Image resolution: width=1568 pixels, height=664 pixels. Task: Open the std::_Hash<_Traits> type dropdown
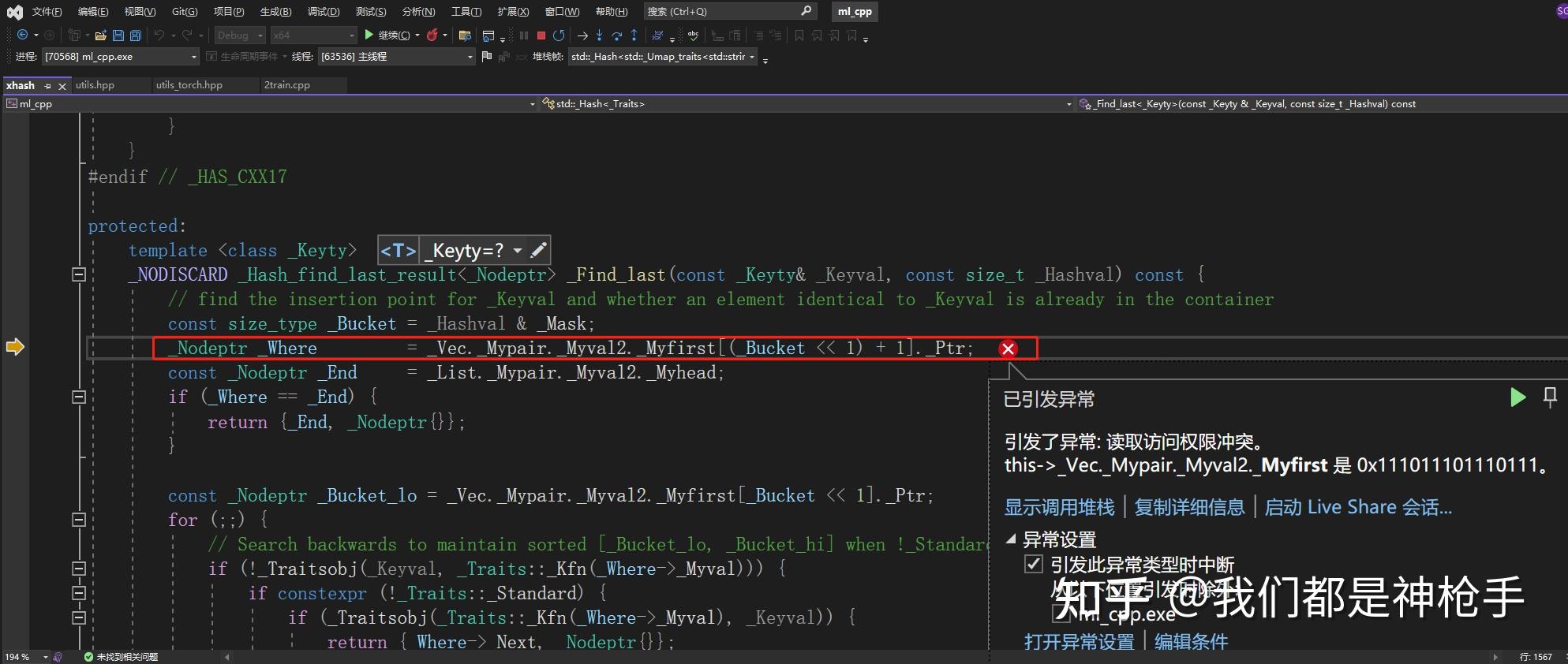point(806,104)
